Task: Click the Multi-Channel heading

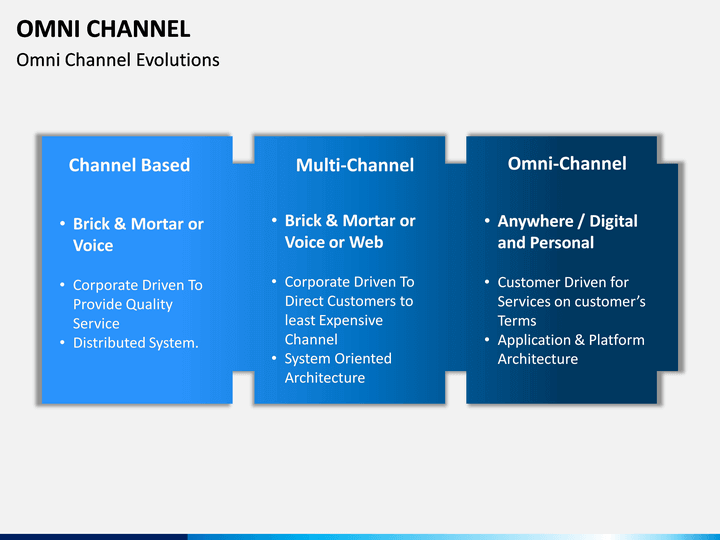Action: (x=355, y=165)
